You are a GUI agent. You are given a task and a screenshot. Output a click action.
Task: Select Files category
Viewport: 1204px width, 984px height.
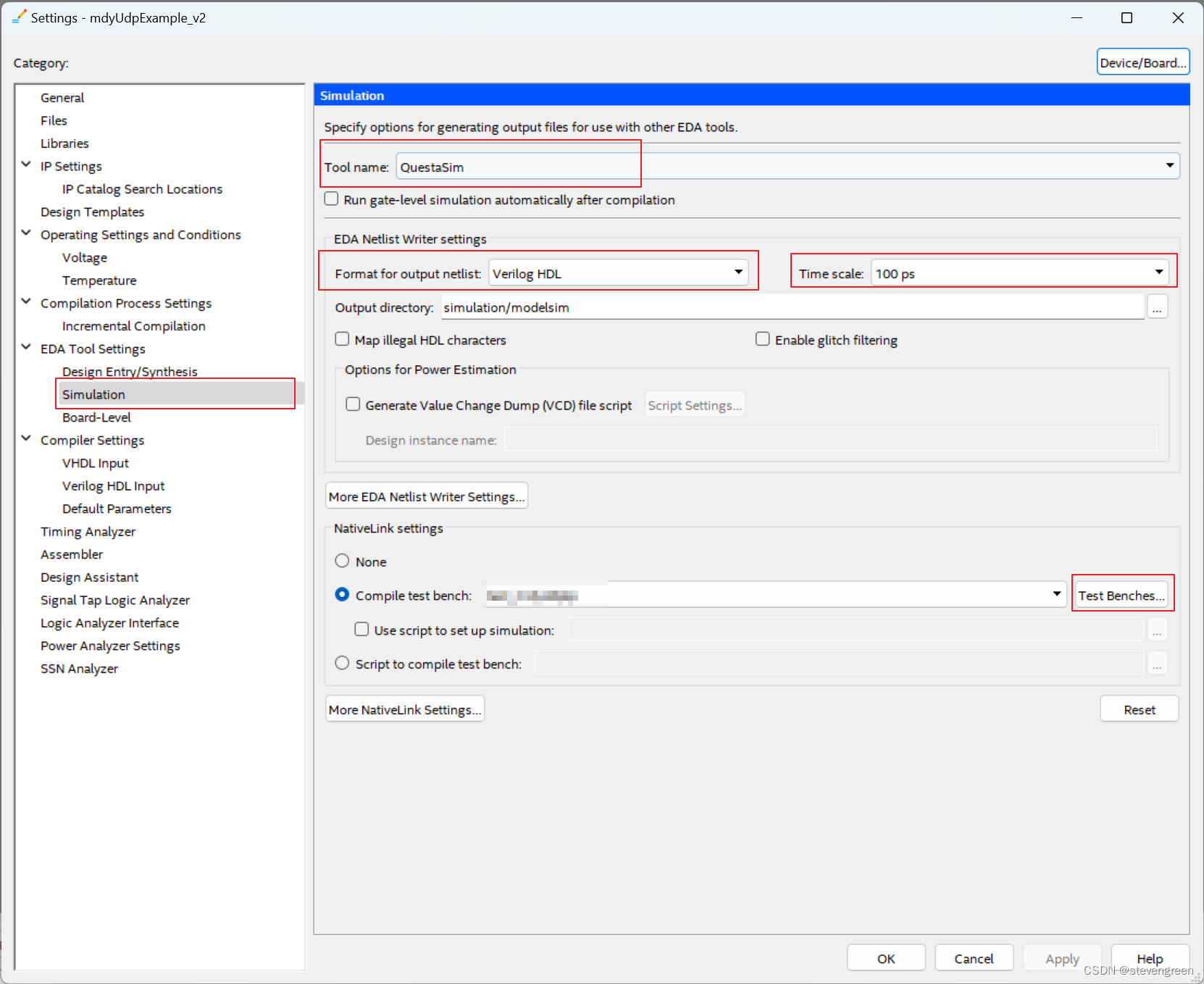click(54, 120)
